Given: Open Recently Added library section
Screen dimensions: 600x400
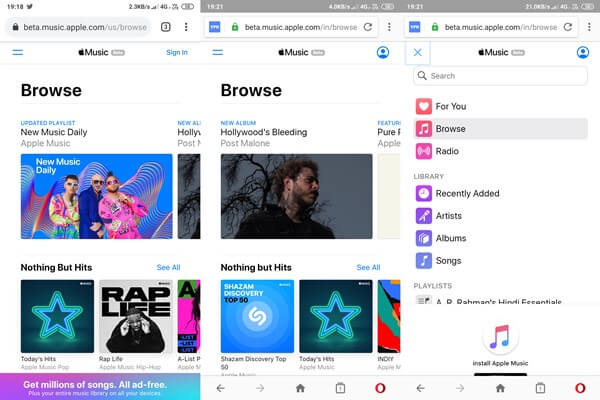Looking at the screenshot, I should coord(501,193).
